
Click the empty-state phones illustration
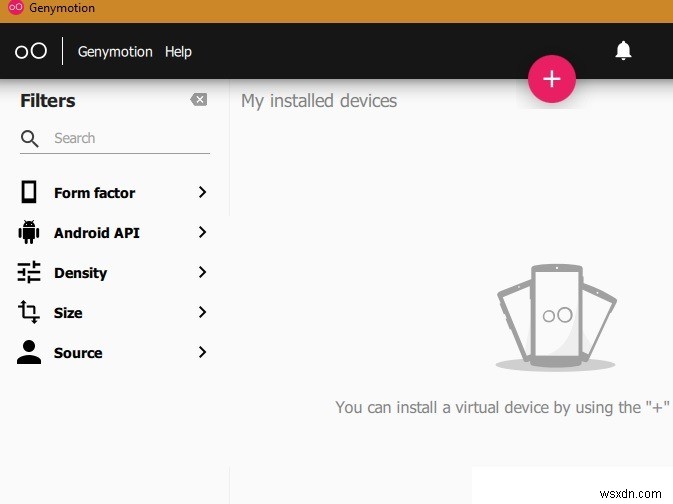click(x=556, y=317)
